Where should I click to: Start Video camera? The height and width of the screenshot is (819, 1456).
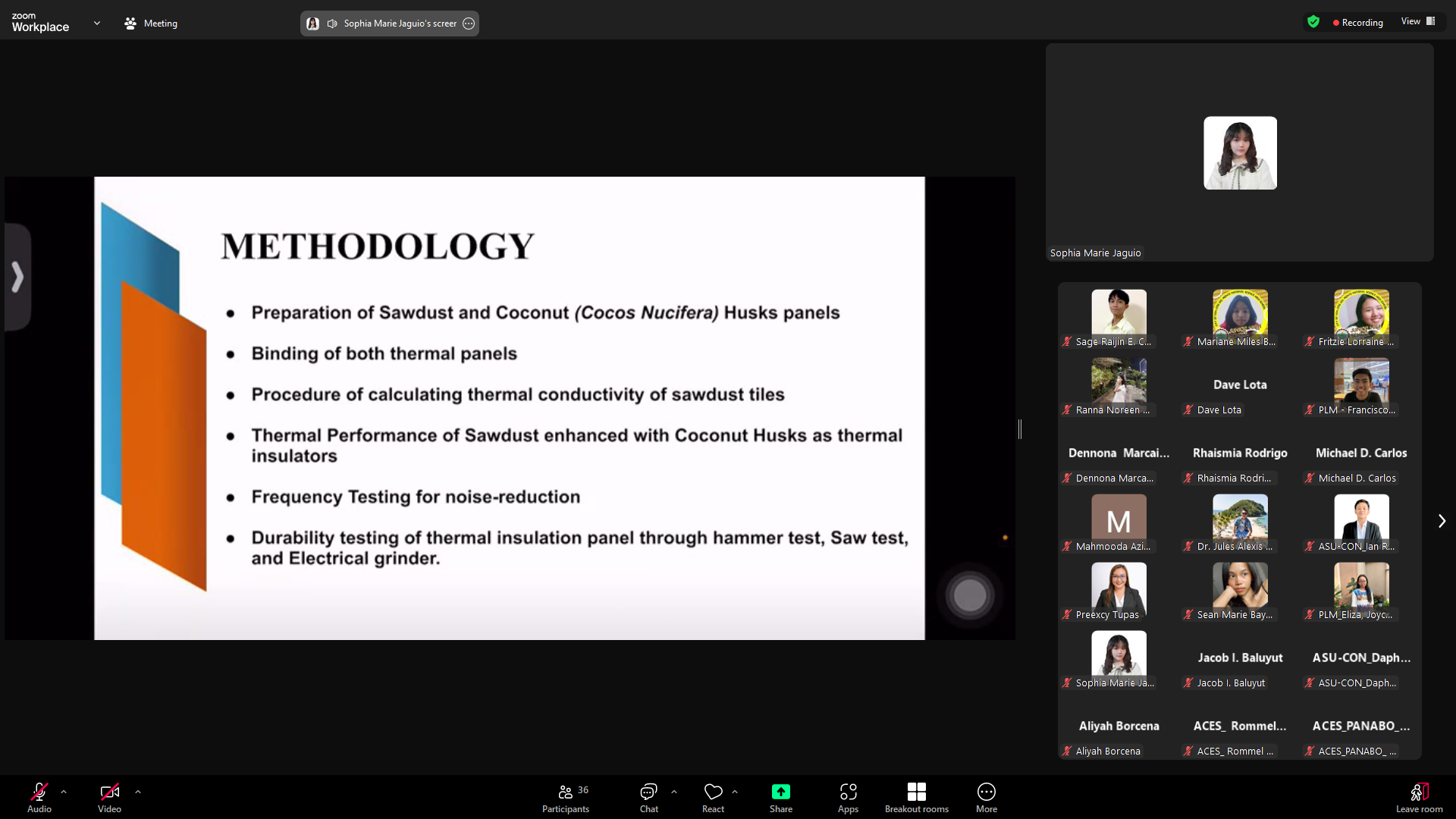coord(109,792)
